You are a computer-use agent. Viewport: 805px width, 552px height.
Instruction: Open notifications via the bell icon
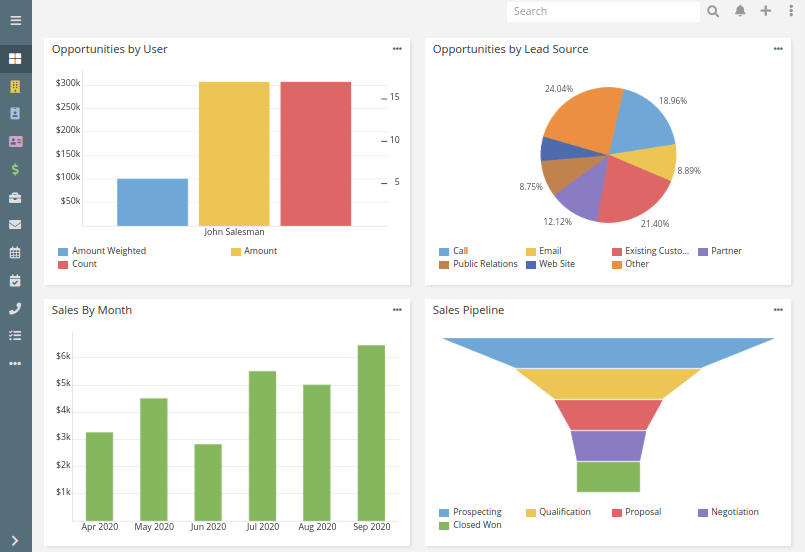(740, 11)
